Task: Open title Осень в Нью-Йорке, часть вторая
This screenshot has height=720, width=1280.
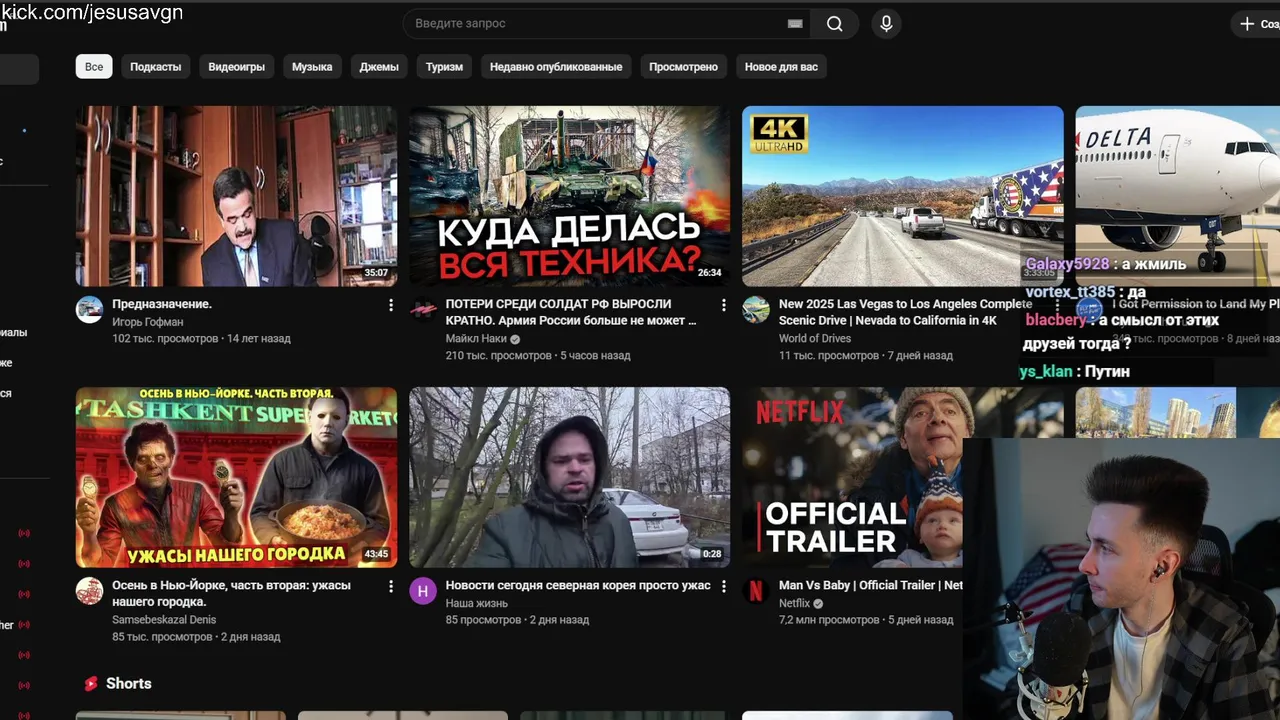Action: [x=231, y=594]
